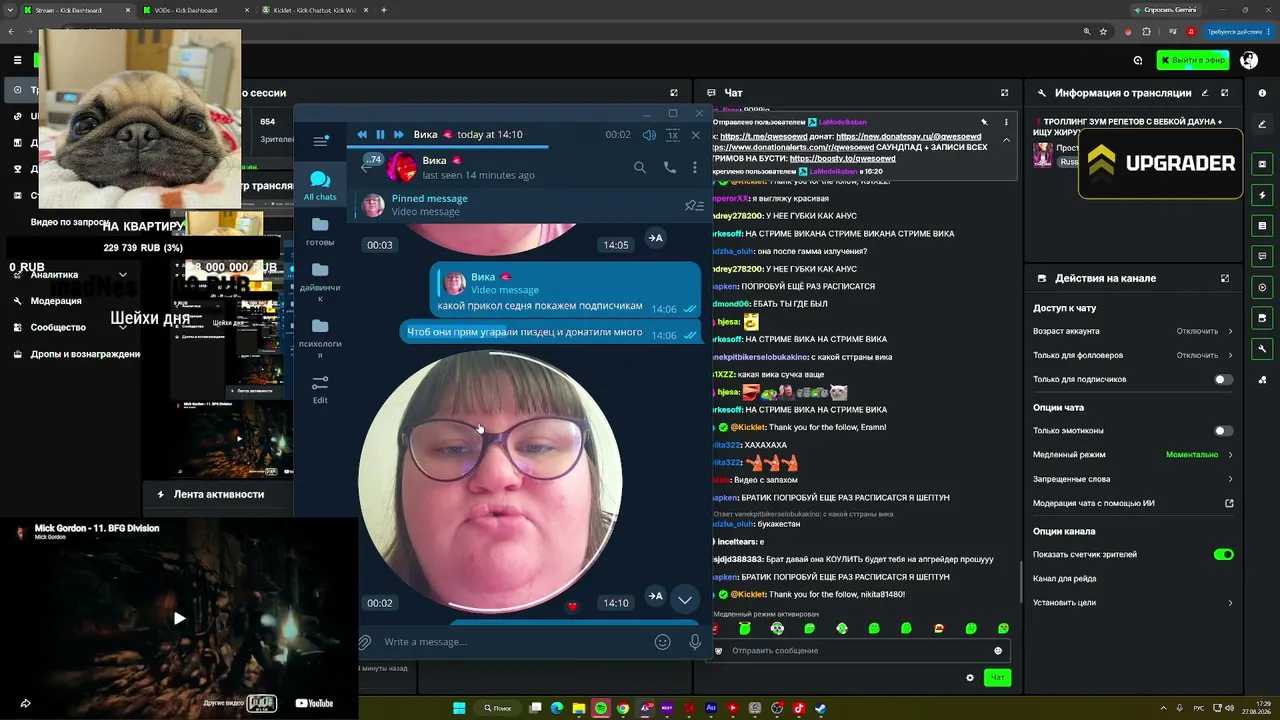Expand Канал для рейда option

1133,578
